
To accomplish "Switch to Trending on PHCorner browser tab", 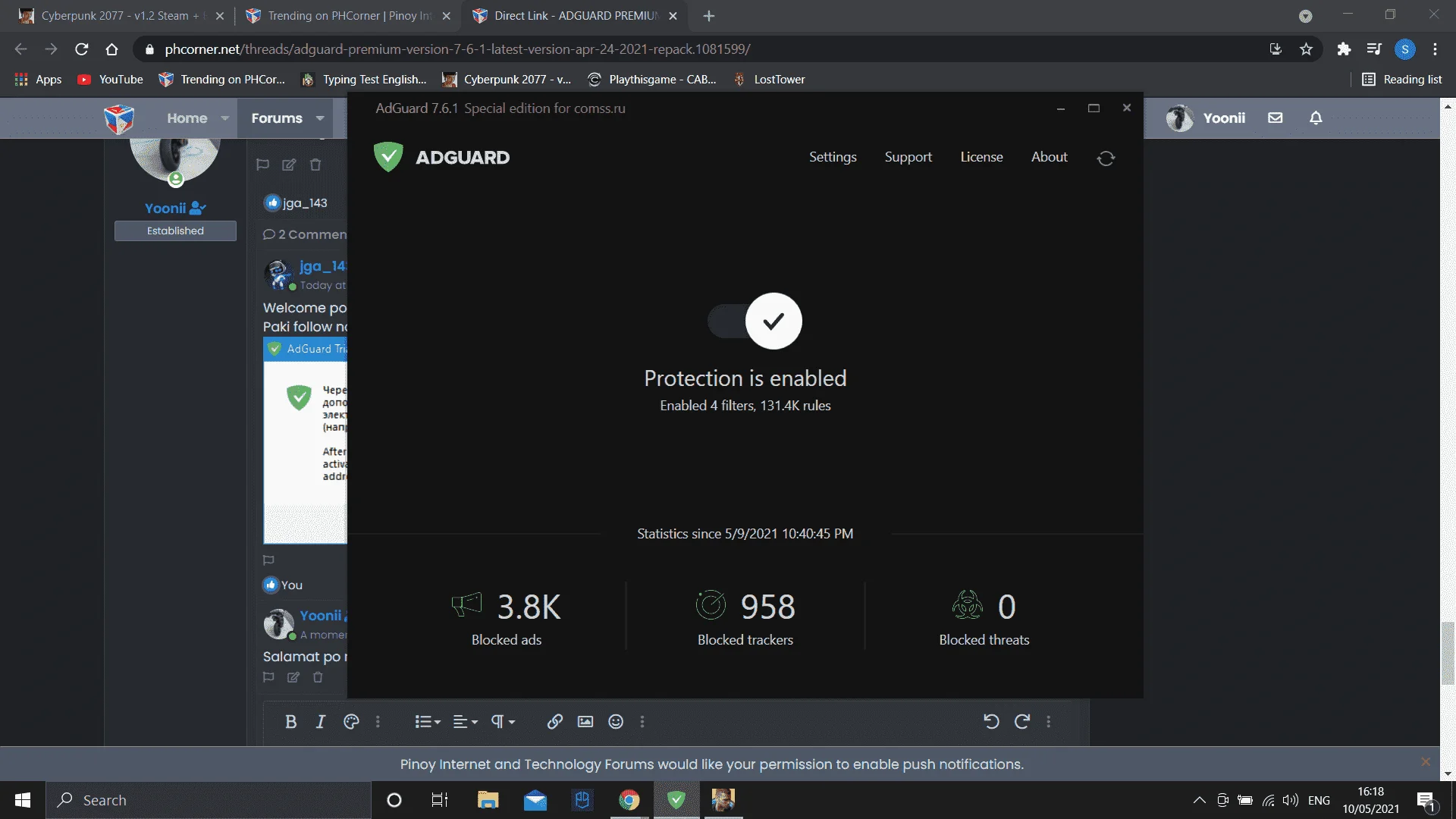I will [x=349, y=16].
